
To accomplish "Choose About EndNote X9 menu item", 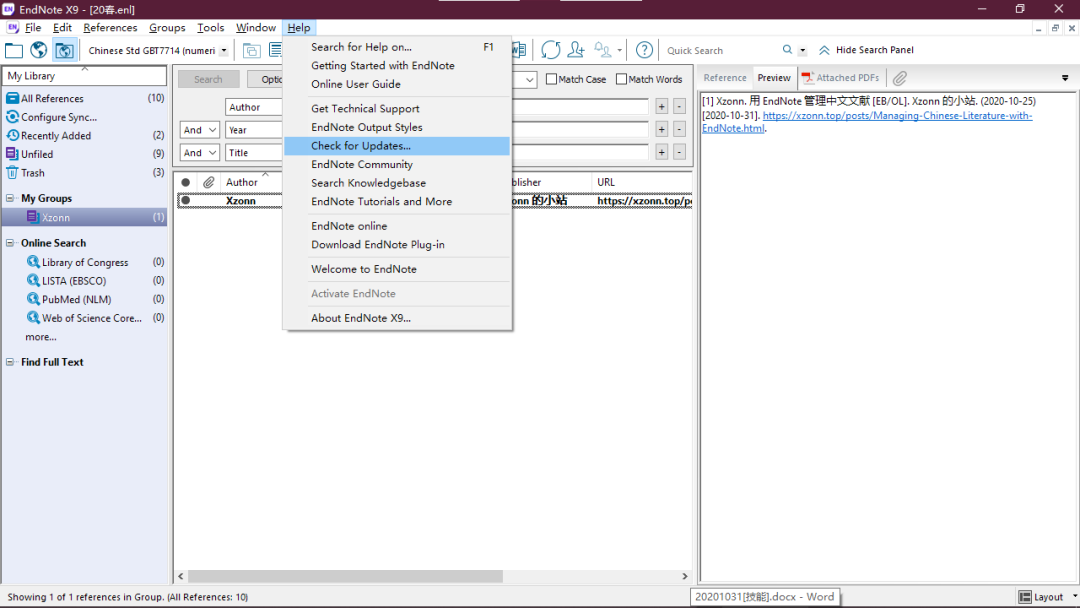I will tap(397, 318).
